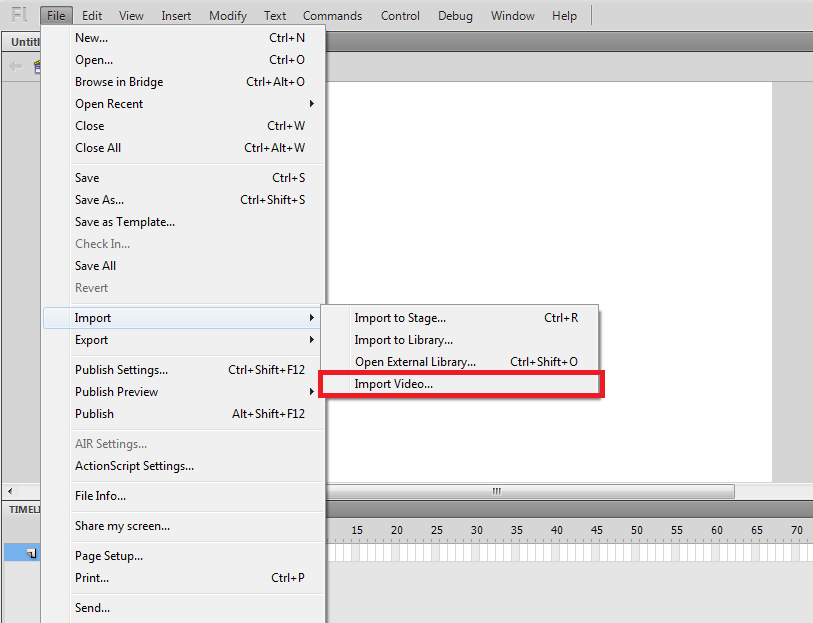The image size is (813, 623).
Task: Click the back arrow in edit bar
Action: point(16,66)
